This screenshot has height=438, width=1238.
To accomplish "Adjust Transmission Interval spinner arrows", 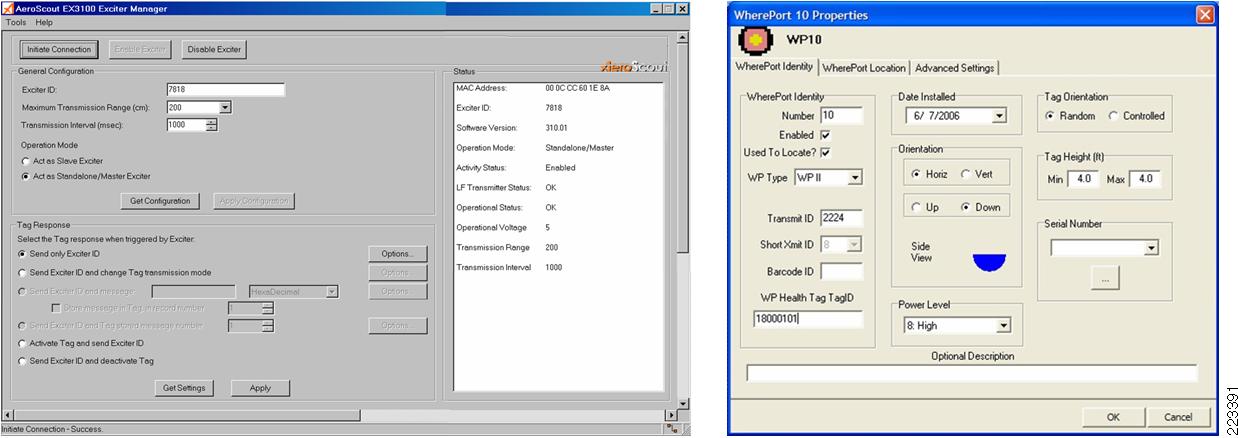I will 211,125.
